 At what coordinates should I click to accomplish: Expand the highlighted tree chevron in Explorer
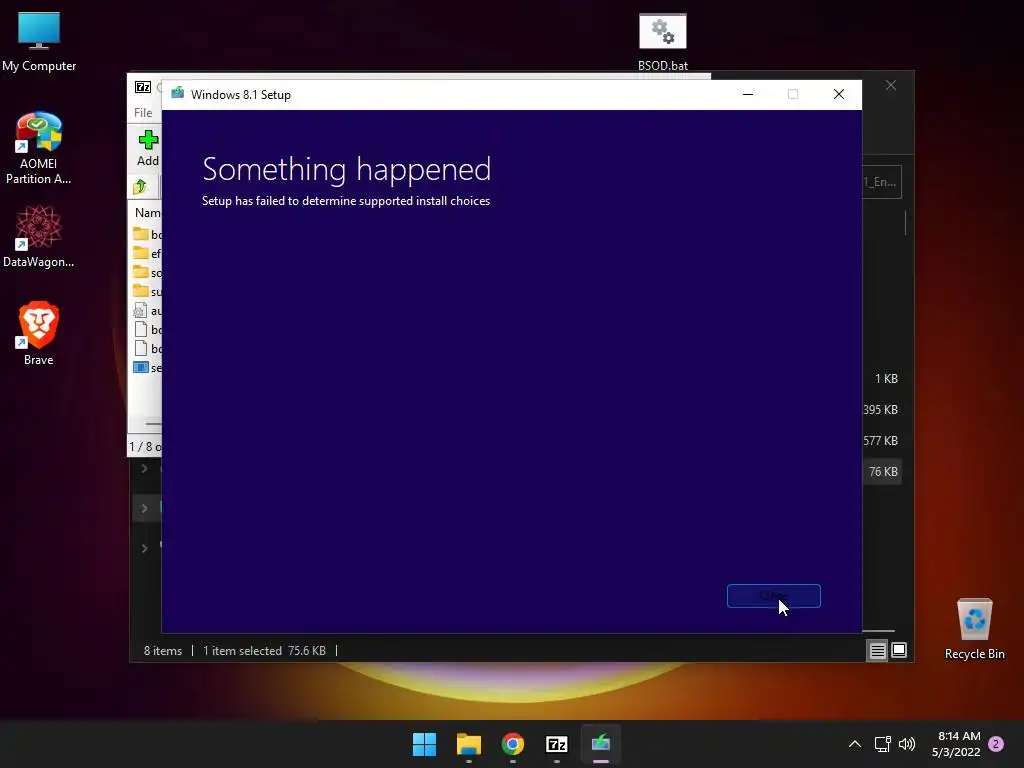point(144,508)
